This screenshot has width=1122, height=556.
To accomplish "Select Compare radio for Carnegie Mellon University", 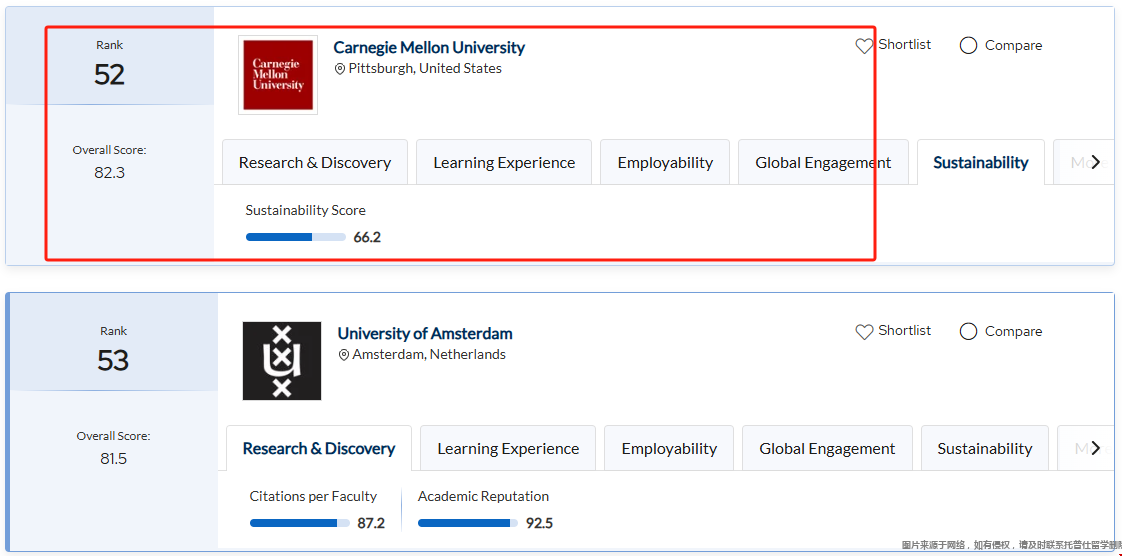I will tap(968, 46).
